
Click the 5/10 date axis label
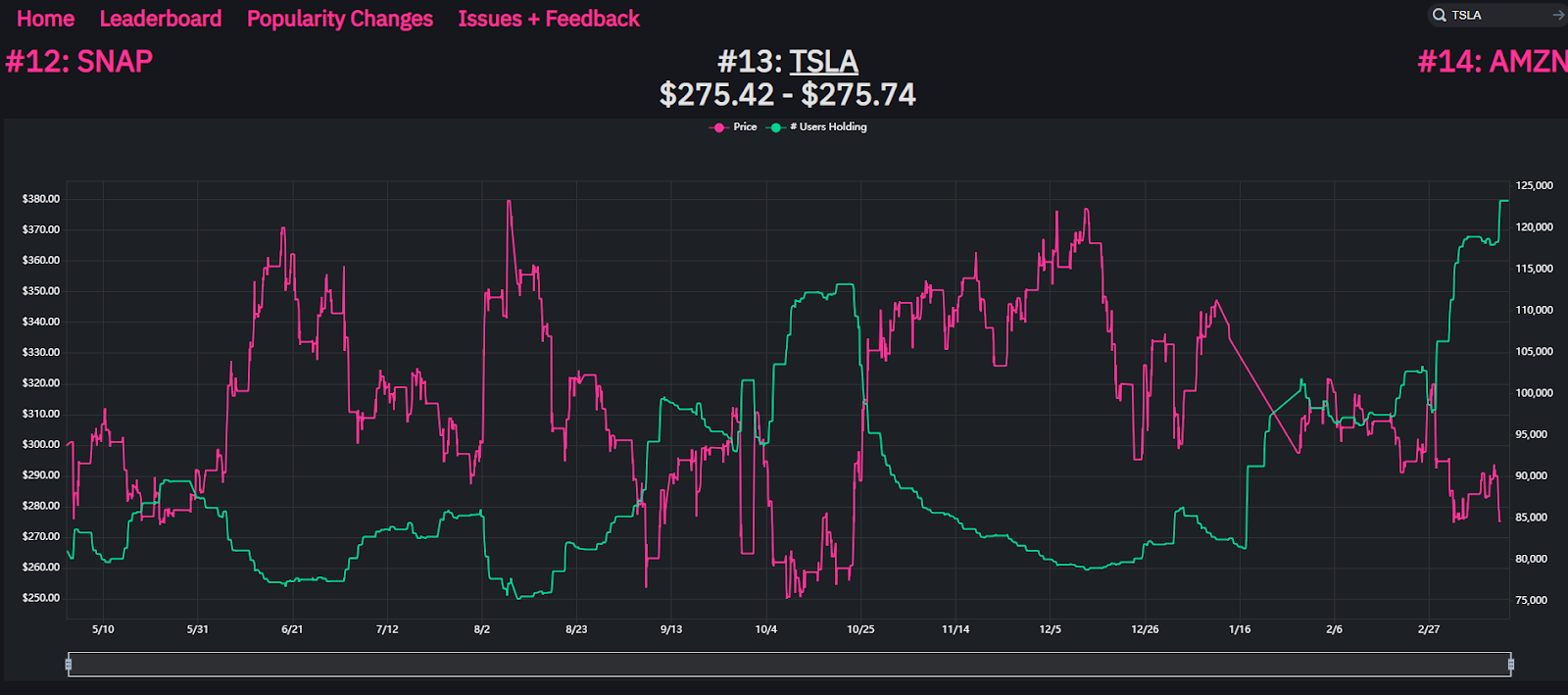tap(103, 629)
